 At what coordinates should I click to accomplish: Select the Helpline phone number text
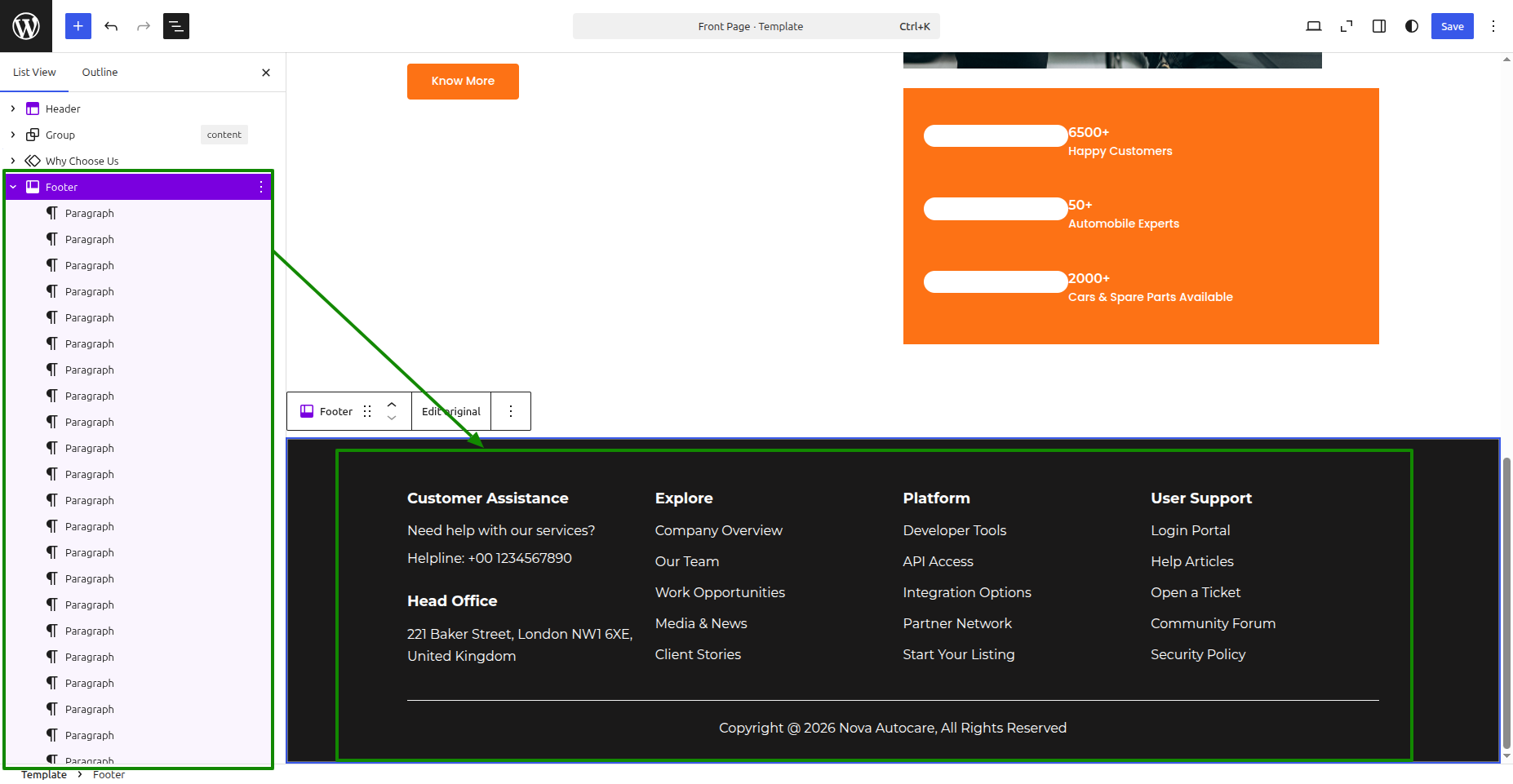(490, 558)
